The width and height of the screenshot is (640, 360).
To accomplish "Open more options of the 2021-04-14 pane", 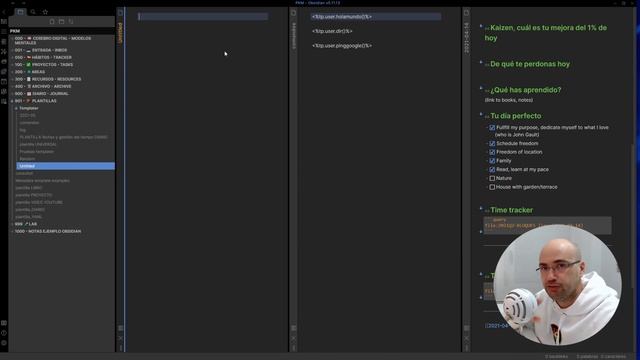I will pos(467,348).
